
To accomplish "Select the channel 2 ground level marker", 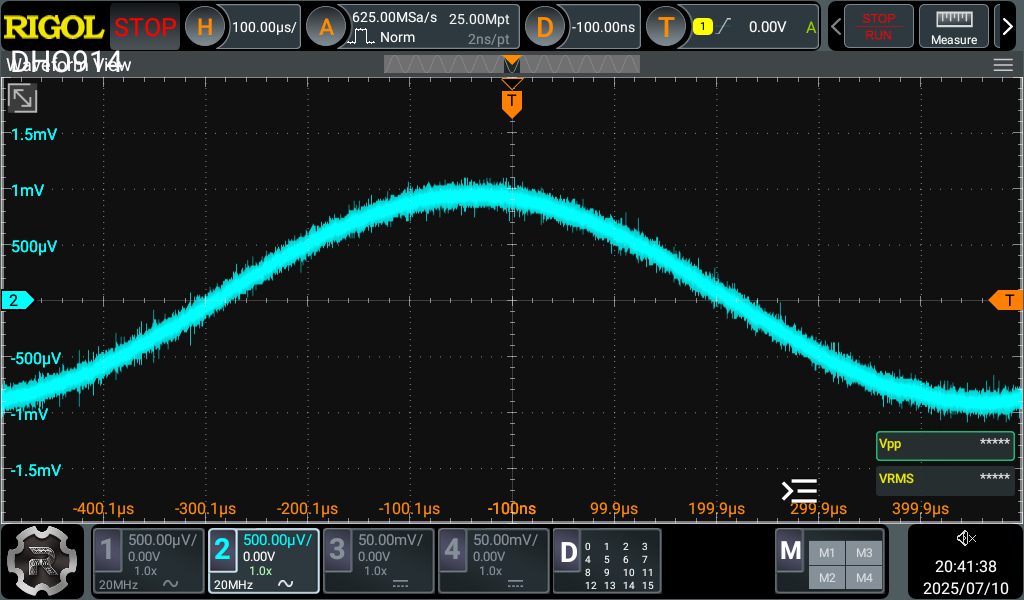I will point(16,300).
